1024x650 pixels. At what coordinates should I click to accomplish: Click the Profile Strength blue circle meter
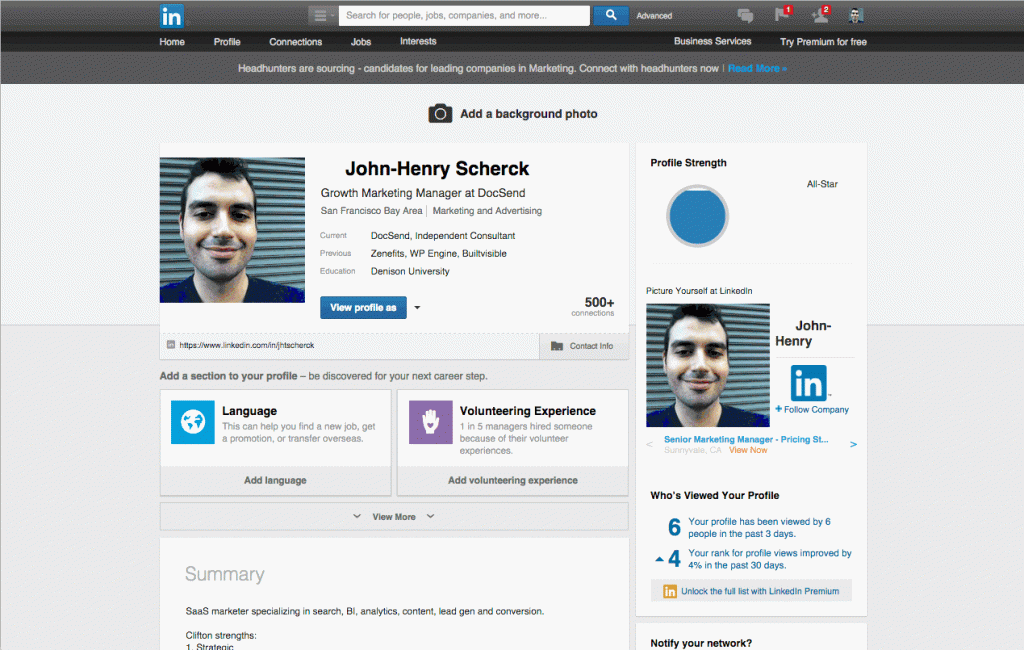pos(697,216)
